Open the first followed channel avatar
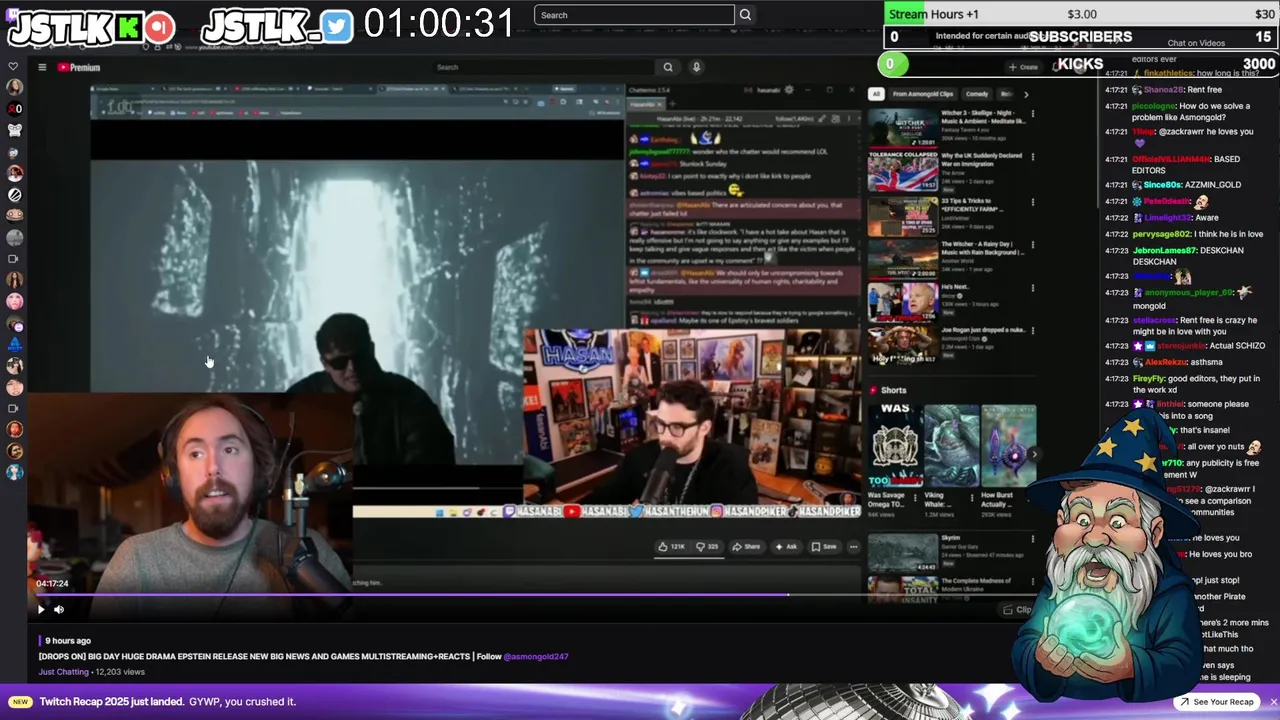The height and width of the screenshot is (720, 1280). coord(14,88)
